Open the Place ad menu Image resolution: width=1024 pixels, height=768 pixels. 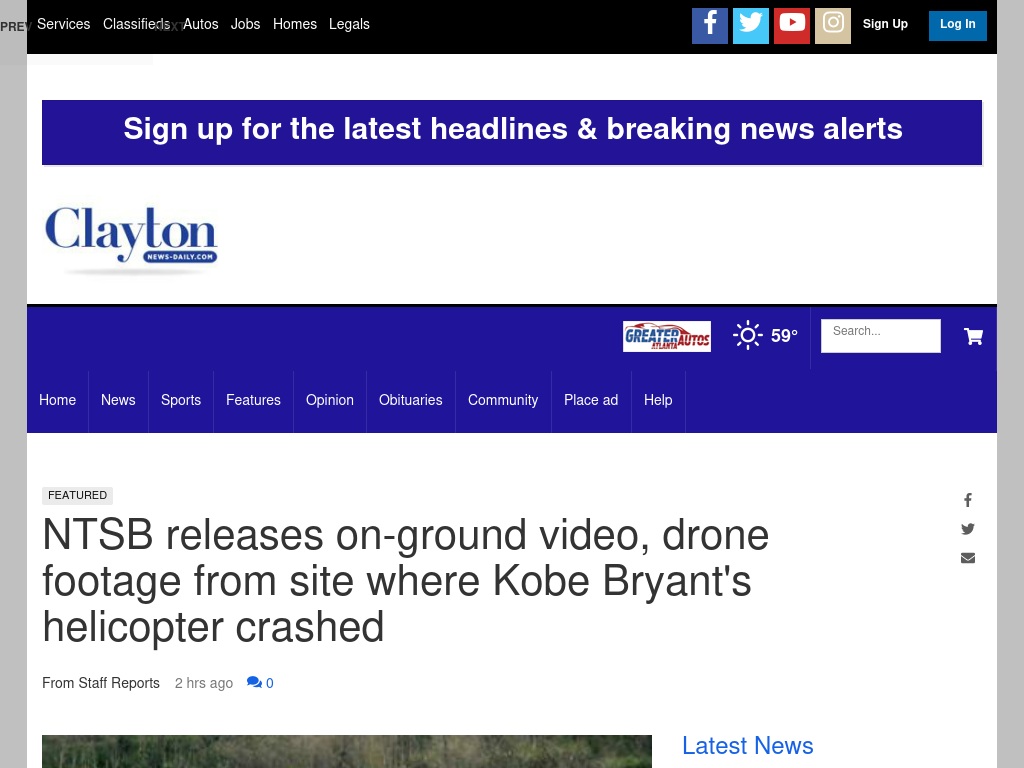(591, 400)
